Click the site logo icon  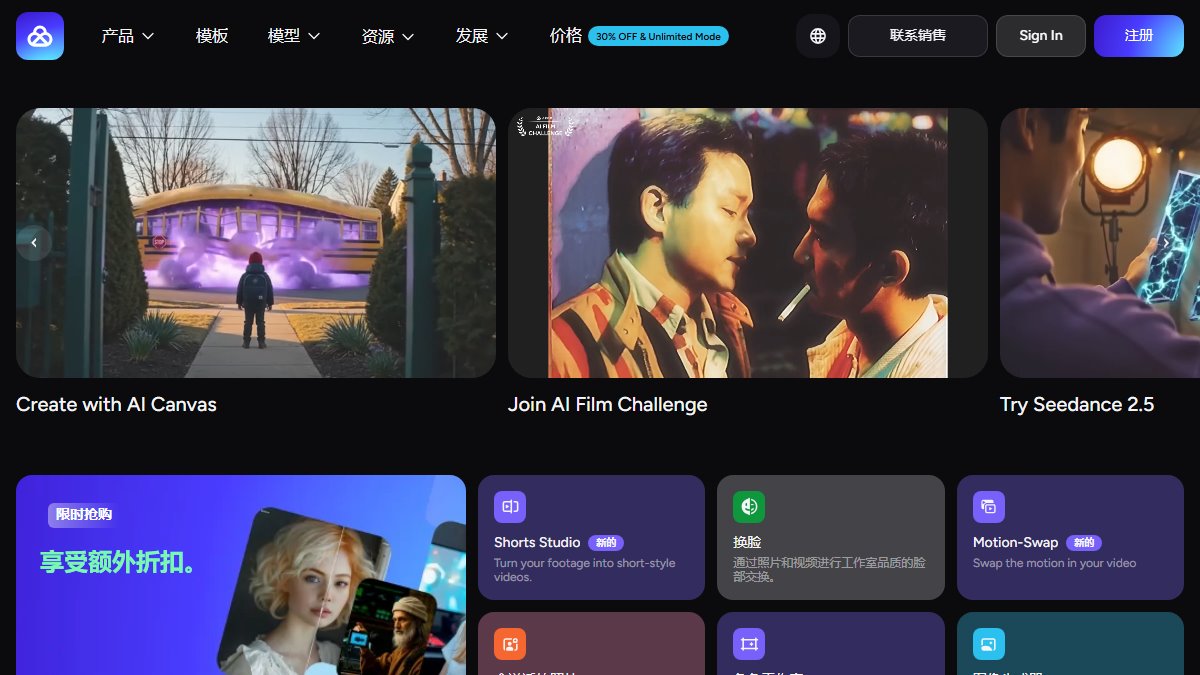[x=40, y=36]
